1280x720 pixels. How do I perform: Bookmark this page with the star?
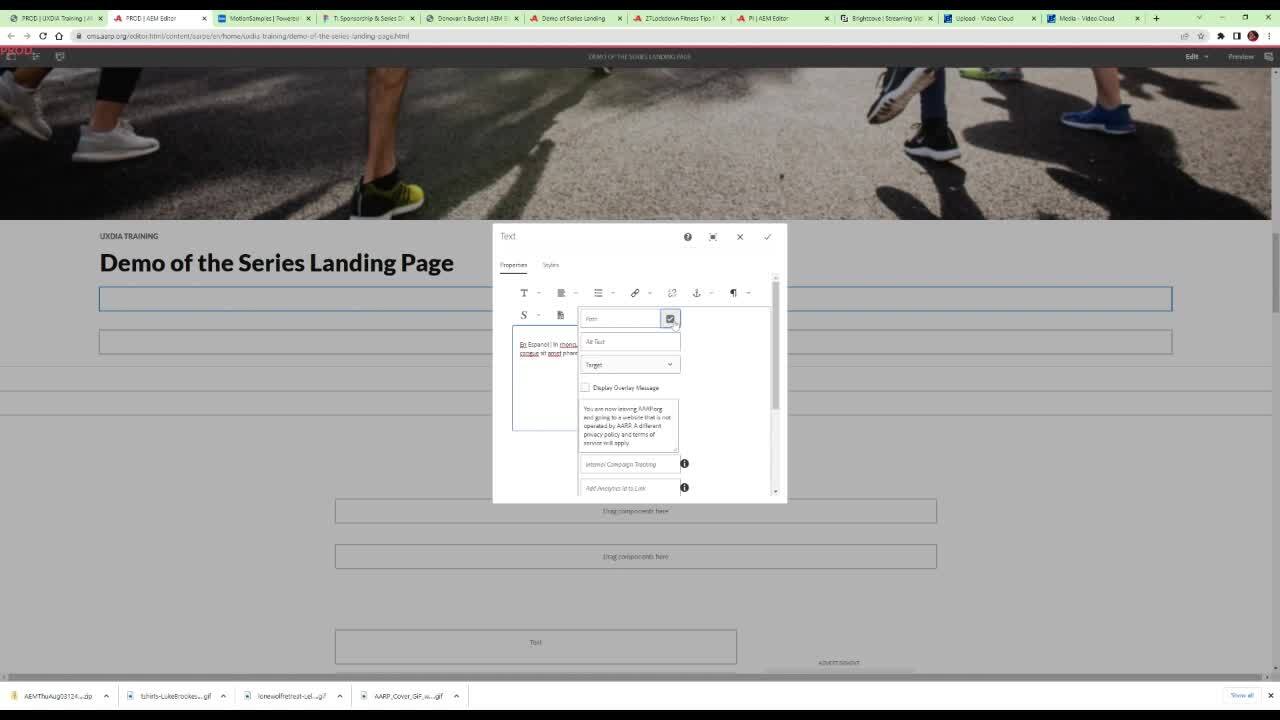pos(1201,36)
